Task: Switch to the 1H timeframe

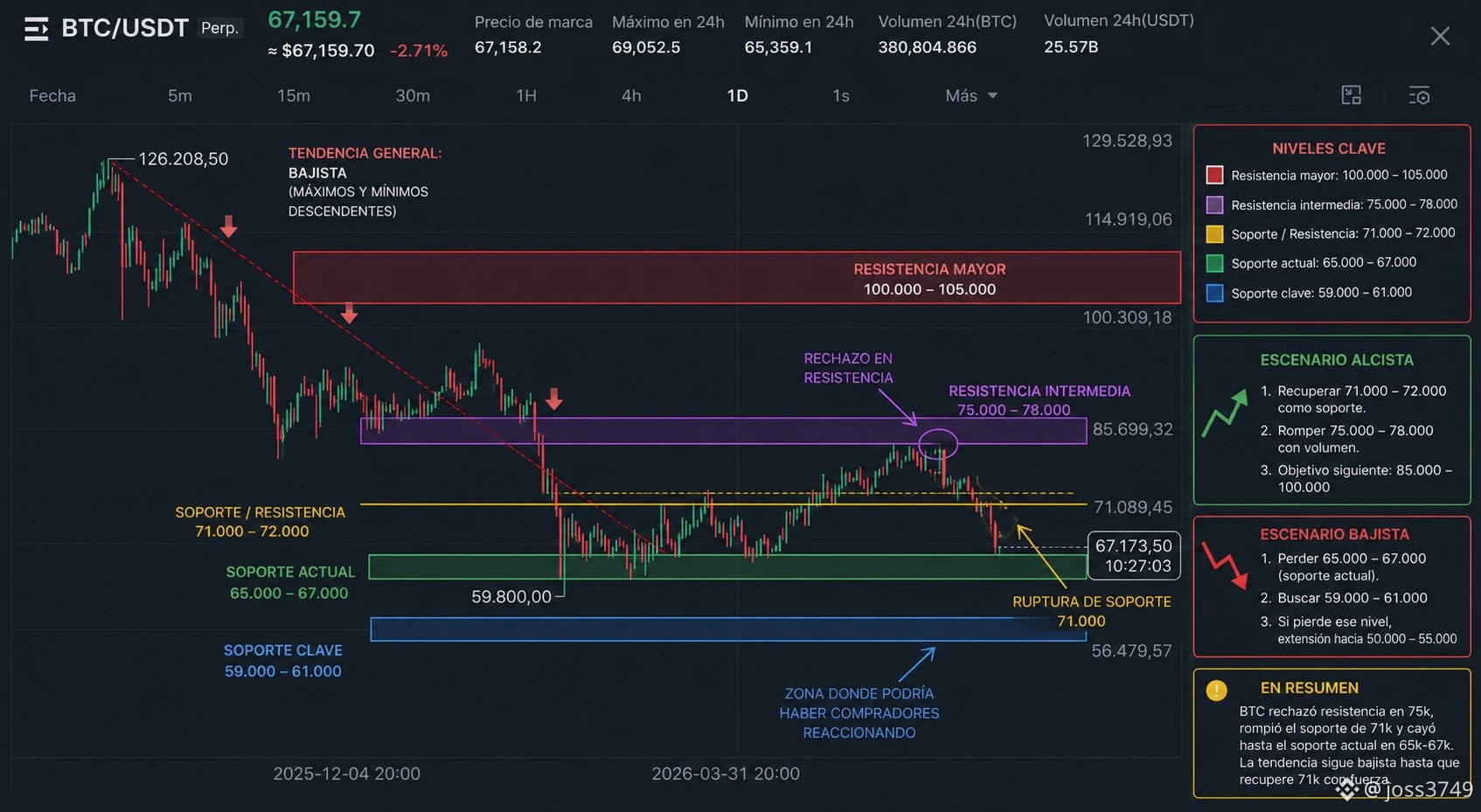Action: (x=526, y=95)
